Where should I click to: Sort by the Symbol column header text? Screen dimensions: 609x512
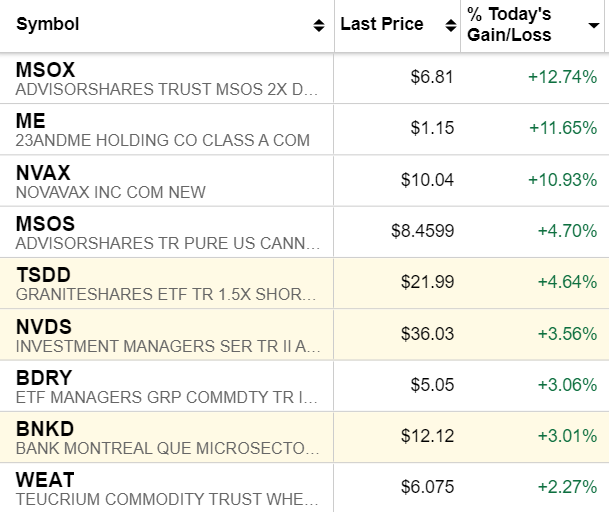[48, 25]
